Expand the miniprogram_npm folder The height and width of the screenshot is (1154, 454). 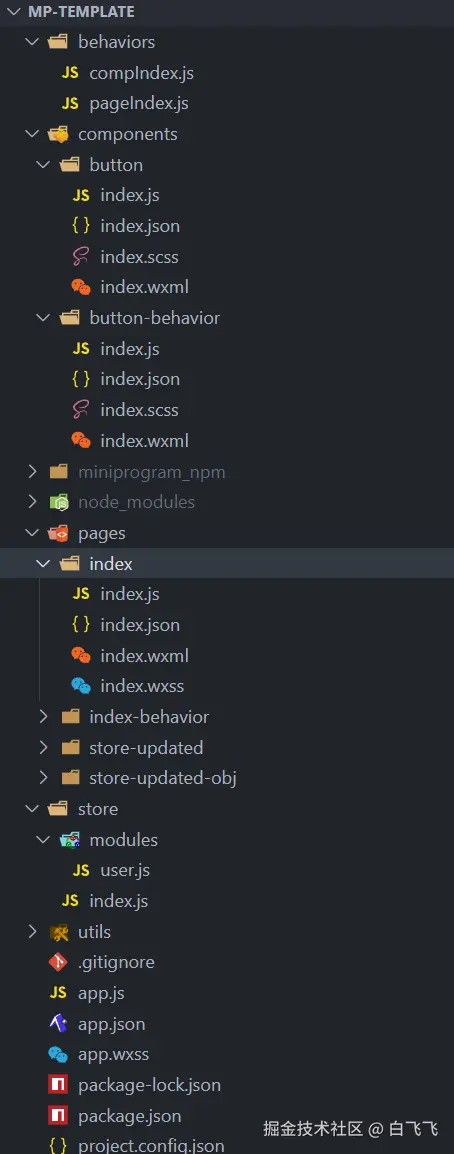32,472
